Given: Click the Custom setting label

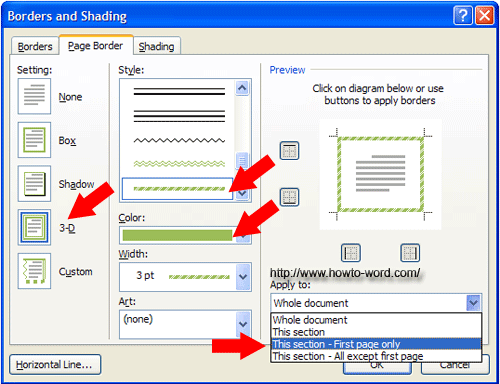Looking at the screenshot, I should [76, 272].
